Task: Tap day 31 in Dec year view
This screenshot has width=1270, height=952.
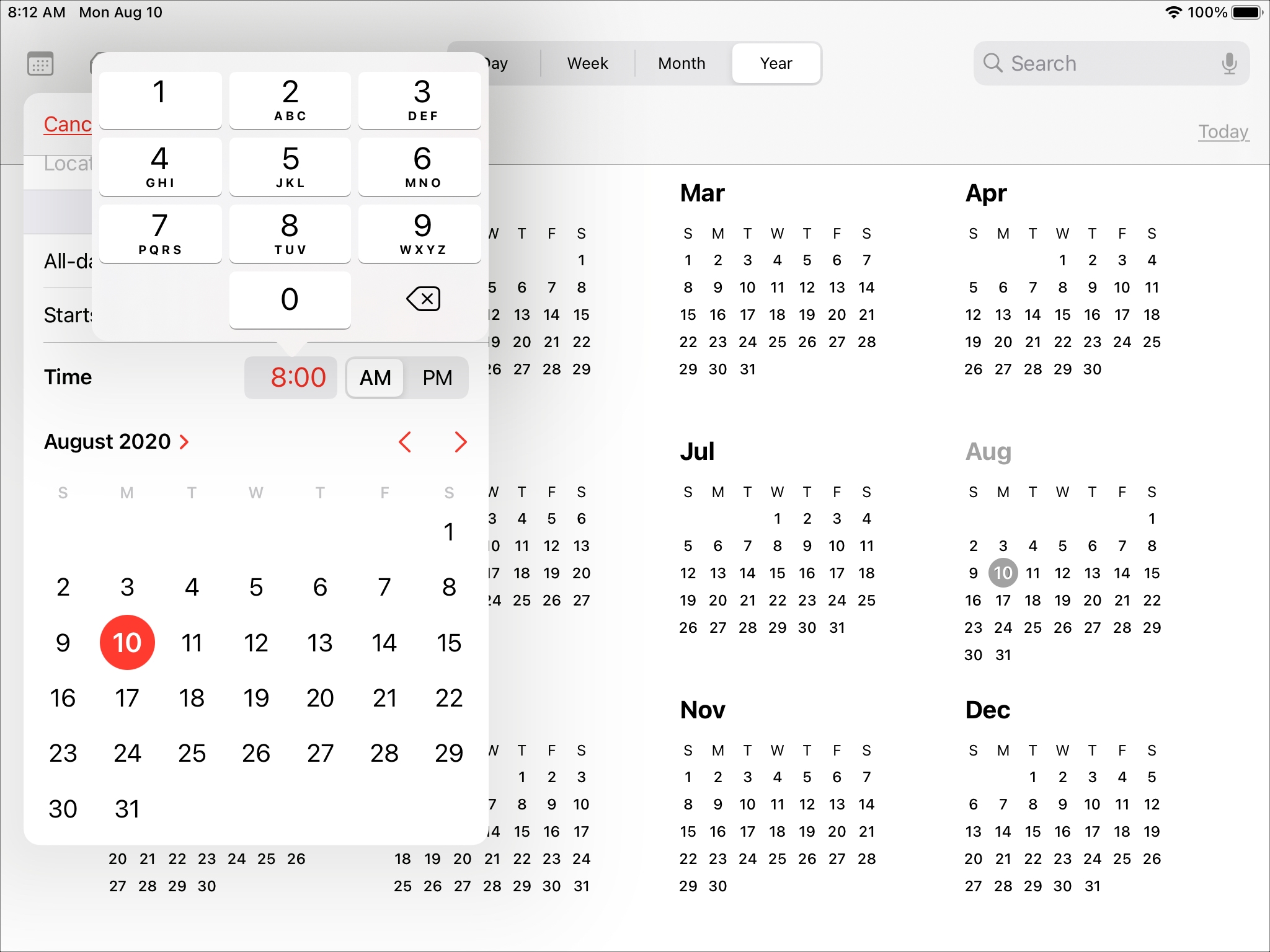Action: click(1093, 886)
